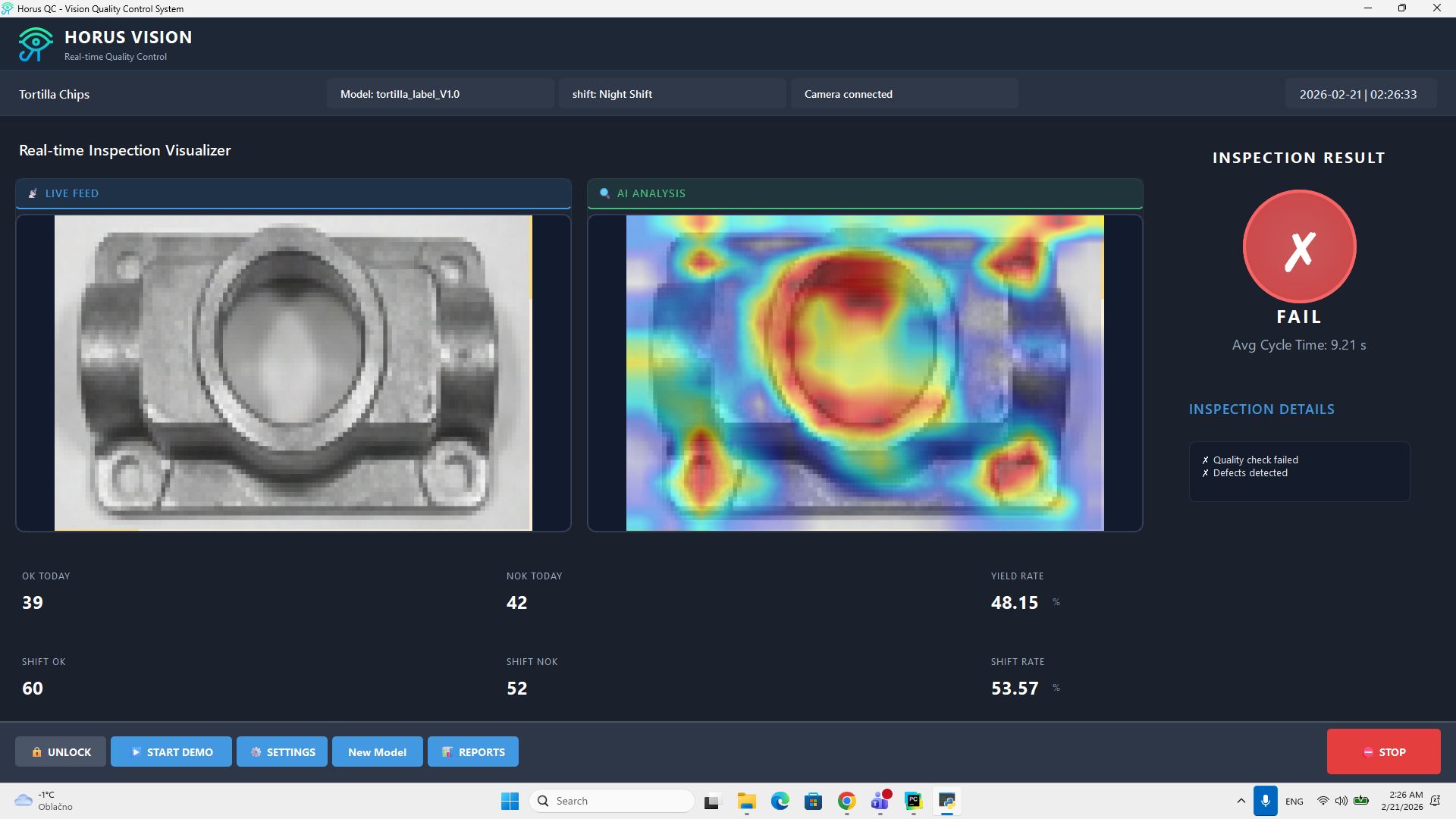Click the YIELD RATE value 48.15

[x=1015, y=602]
